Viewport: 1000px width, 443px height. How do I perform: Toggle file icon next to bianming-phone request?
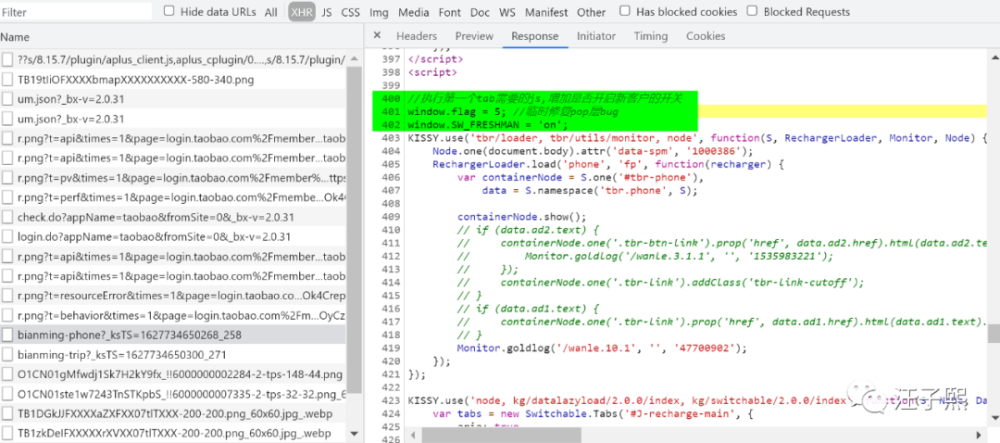[7, 335]
